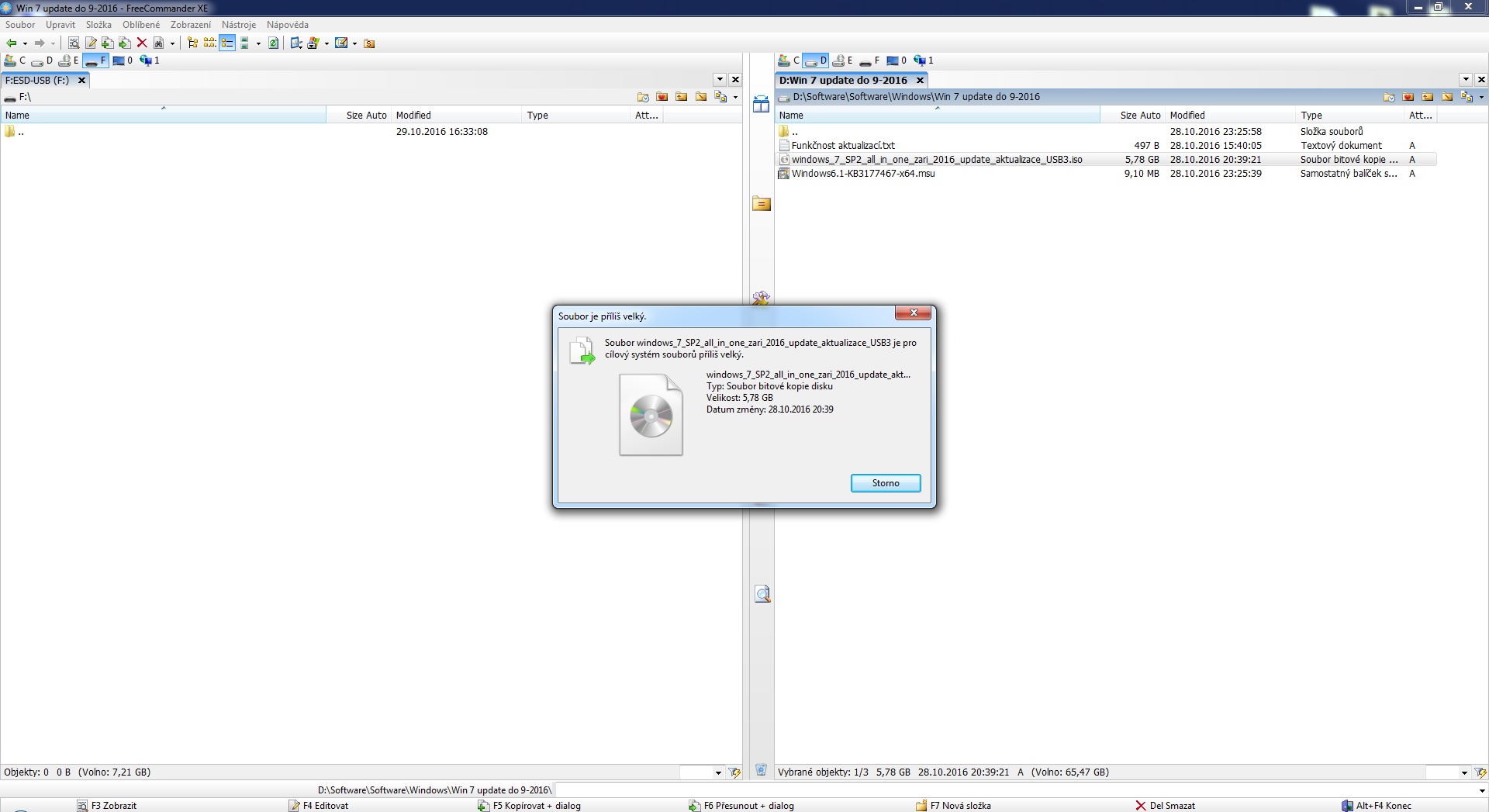Click the red X delete icon in toolbar
This screenshot has width=1489, height=812.
click(142, 43)
